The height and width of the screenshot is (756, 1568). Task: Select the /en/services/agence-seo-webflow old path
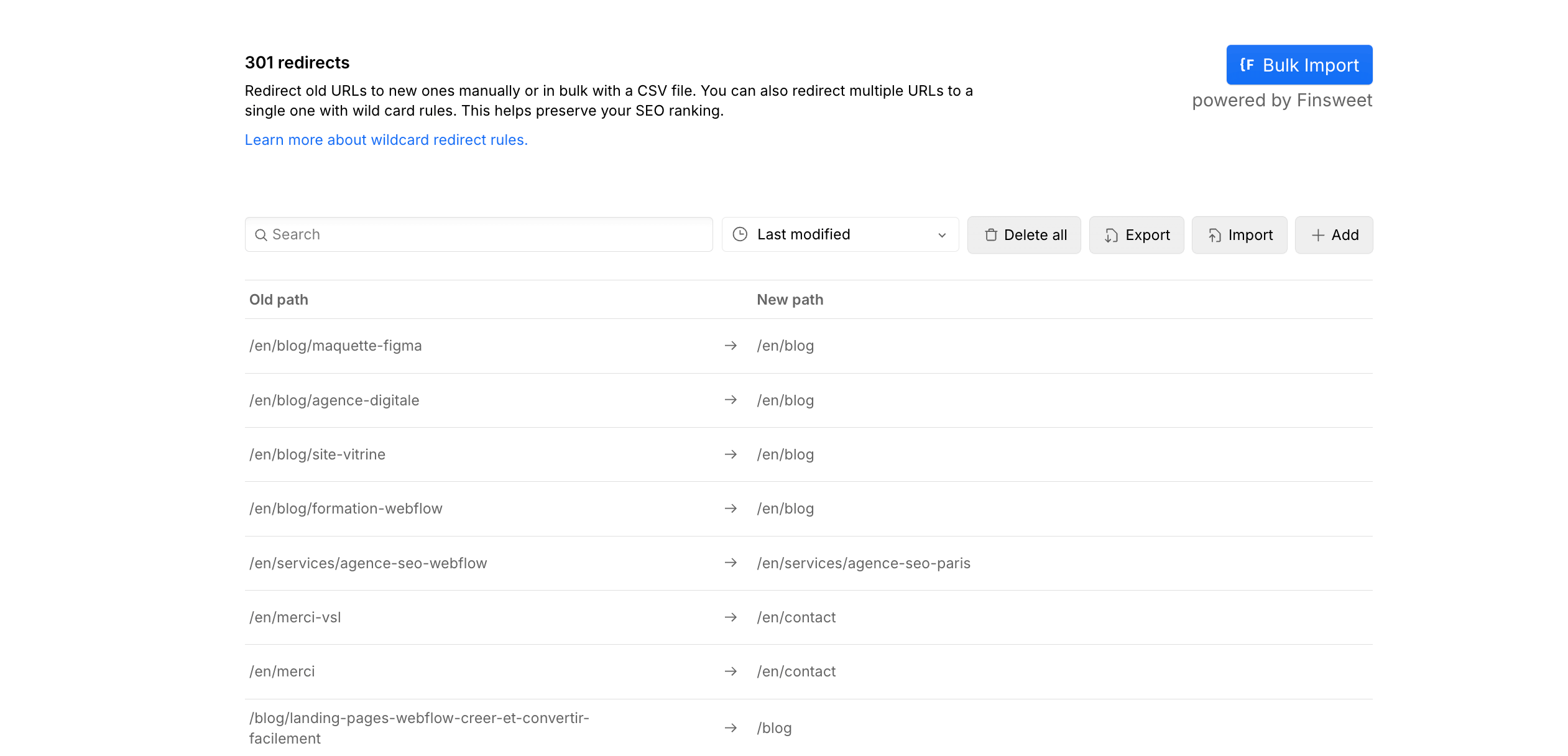coord(368,563)
